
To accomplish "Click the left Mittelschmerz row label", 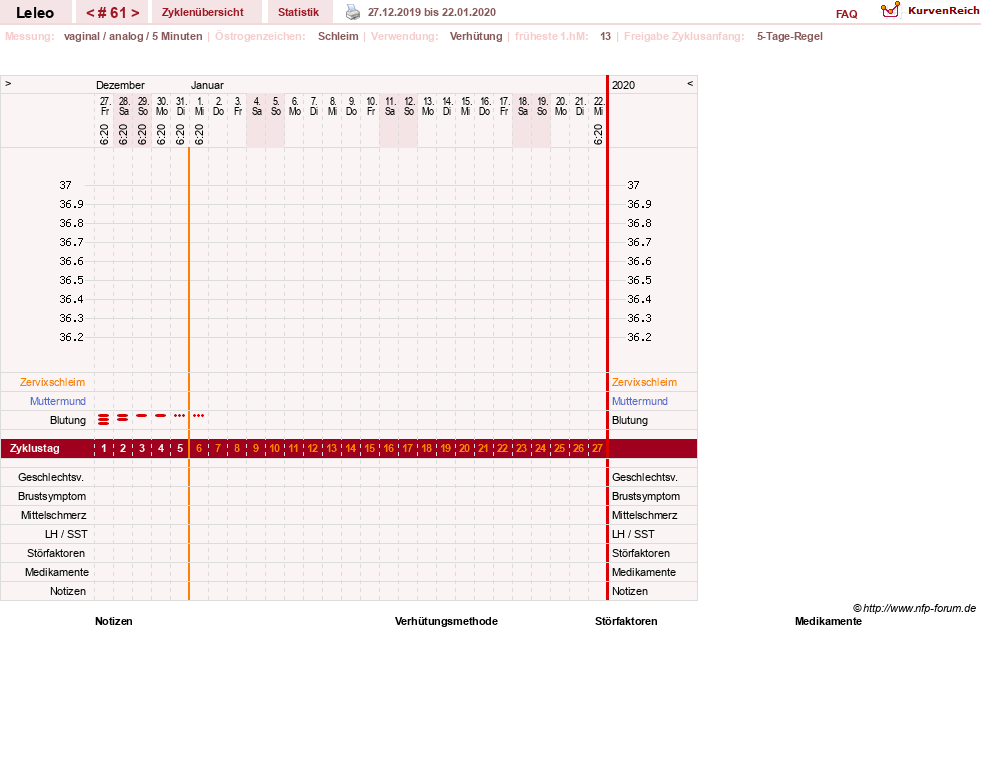I will pyautogui.click(x=54, y=515).
